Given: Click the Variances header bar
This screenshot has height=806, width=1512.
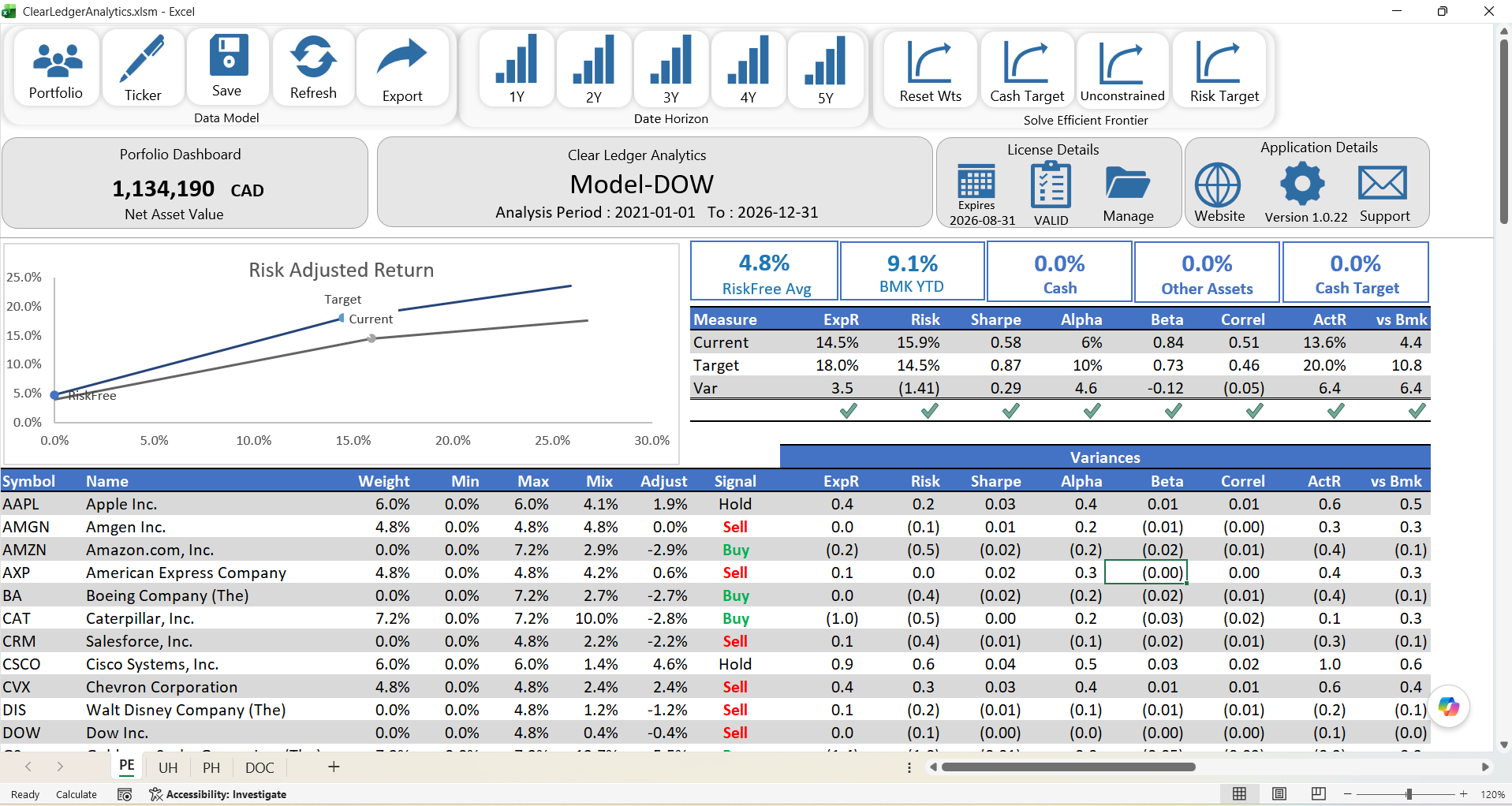Looking at the screenshot, I should (x=1105, y=457).
